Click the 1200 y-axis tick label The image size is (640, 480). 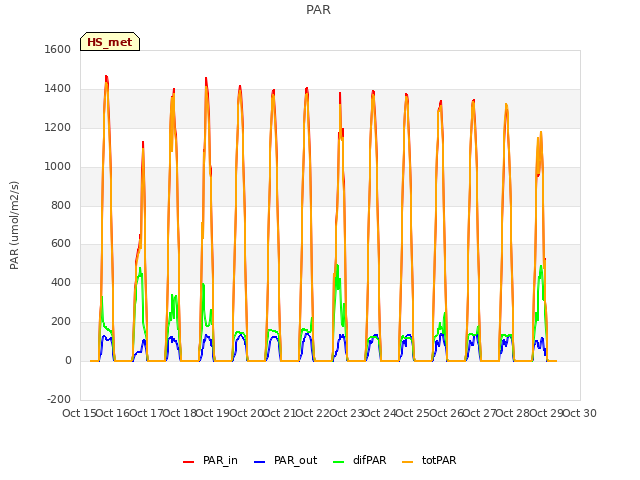58,128
